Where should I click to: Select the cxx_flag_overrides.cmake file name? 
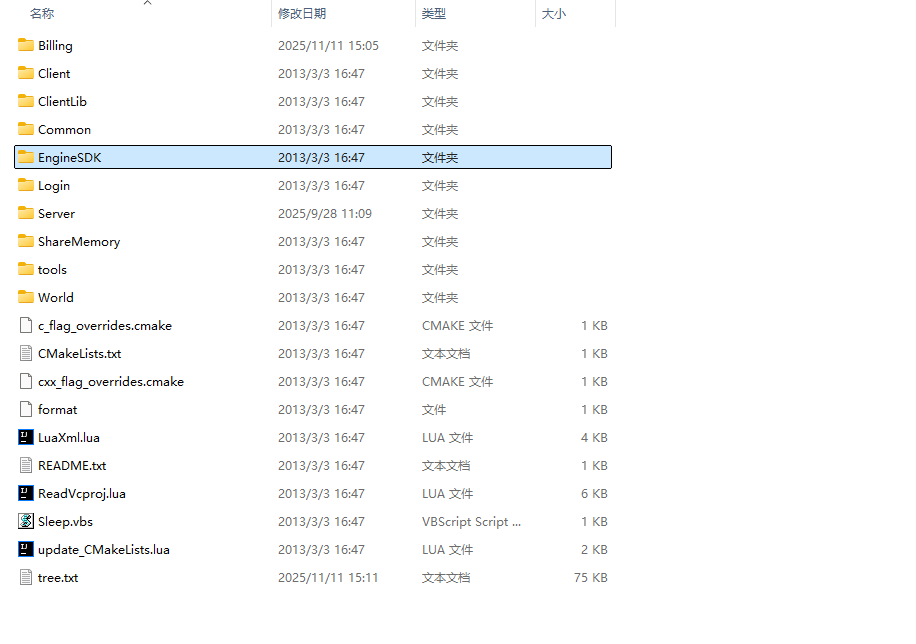110,381
